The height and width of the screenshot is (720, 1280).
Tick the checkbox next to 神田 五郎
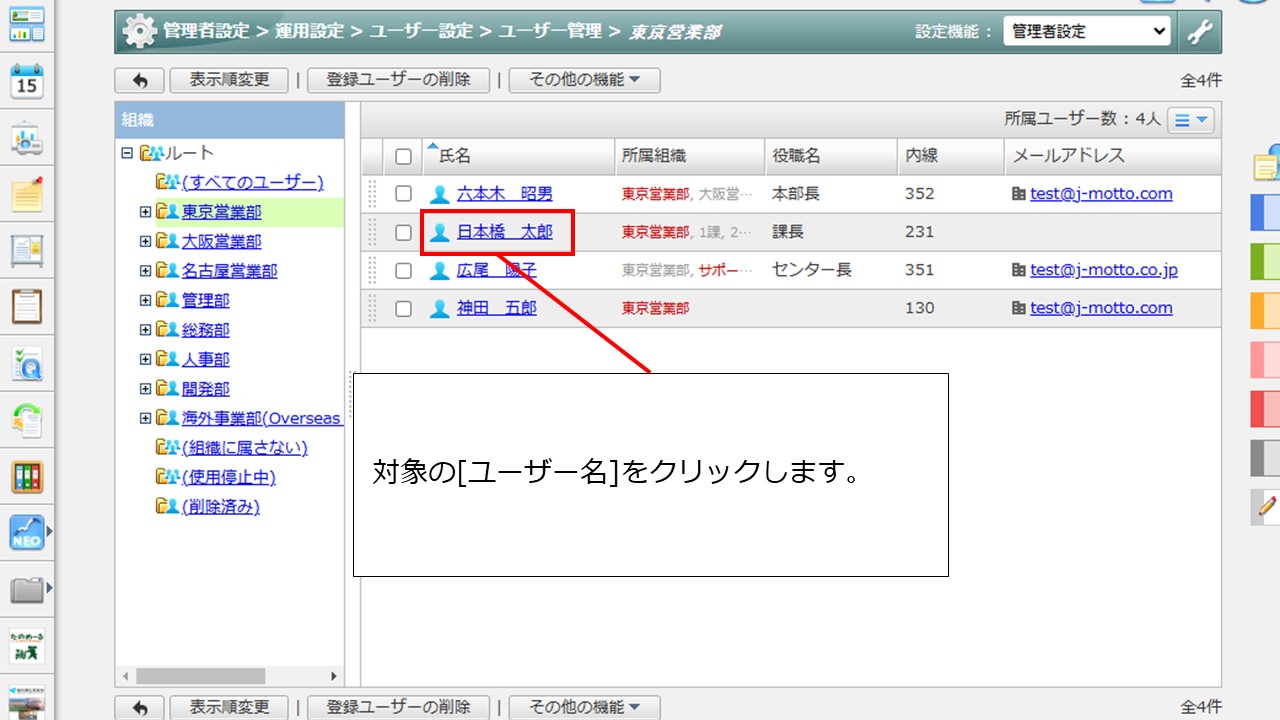[x=403, y=309]
